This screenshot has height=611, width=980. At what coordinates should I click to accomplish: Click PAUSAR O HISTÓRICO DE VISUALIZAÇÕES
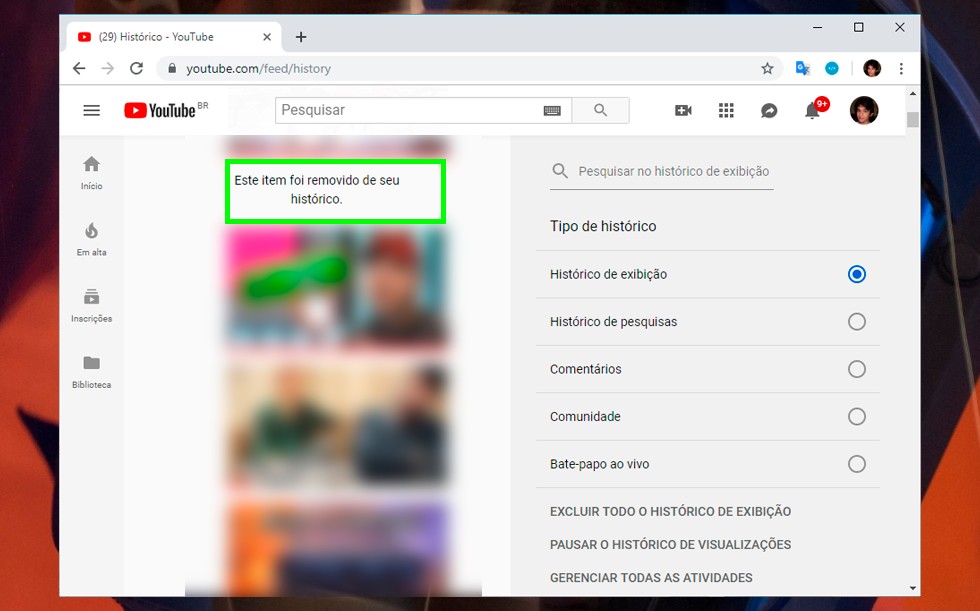tap(670, 545)
